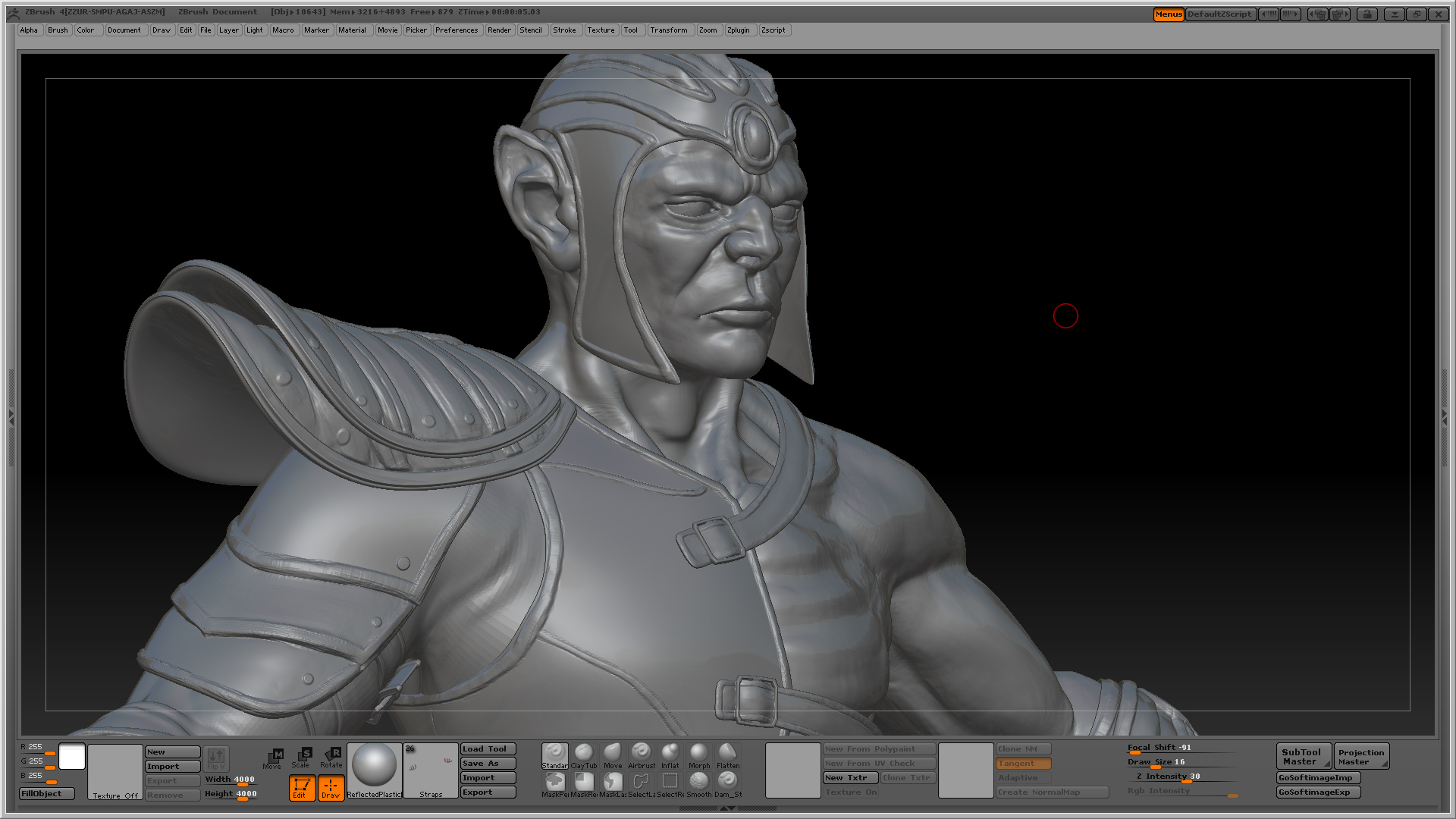Select the SelectLasso brush
This screenshot has height=819, width=1456.
pyautogui.click(x=641, y=785)
